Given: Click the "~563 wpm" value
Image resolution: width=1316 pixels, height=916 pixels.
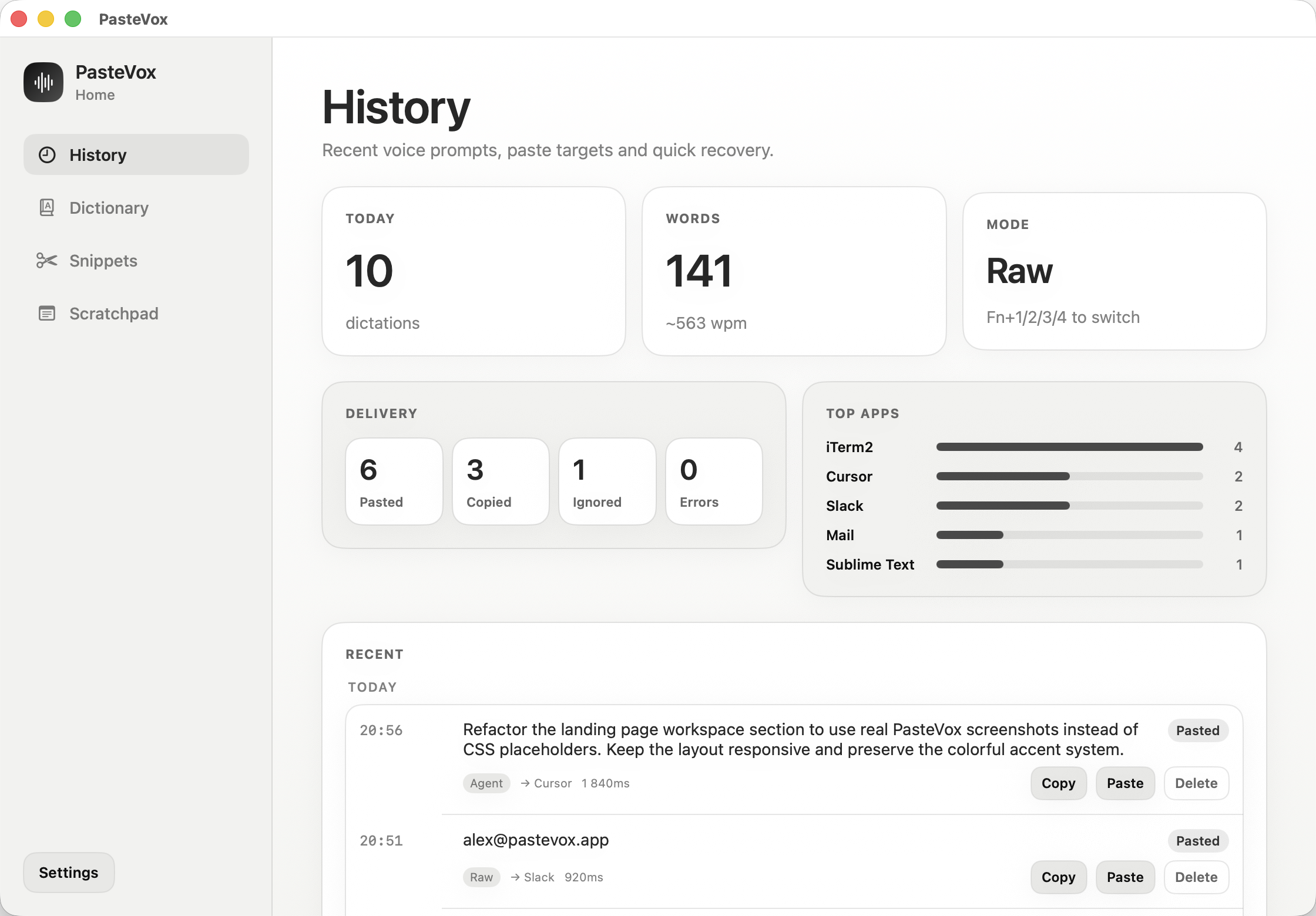Looking at the screenshot, I should [706, 323].
